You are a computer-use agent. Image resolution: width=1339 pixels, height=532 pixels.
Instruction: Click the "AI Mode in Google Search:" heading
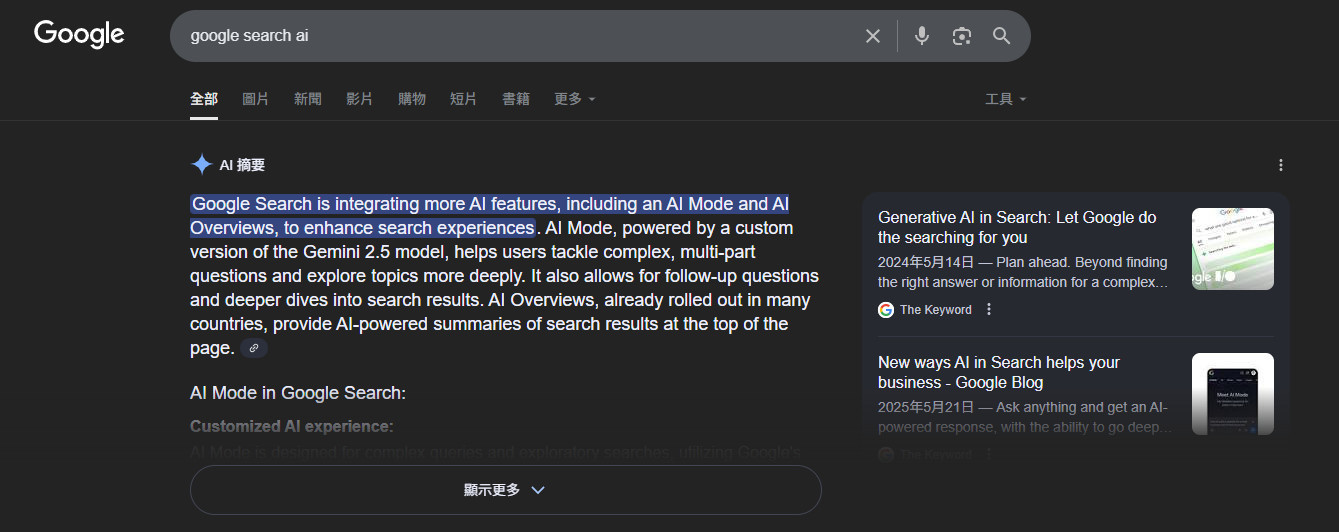(x=298, y=393)
